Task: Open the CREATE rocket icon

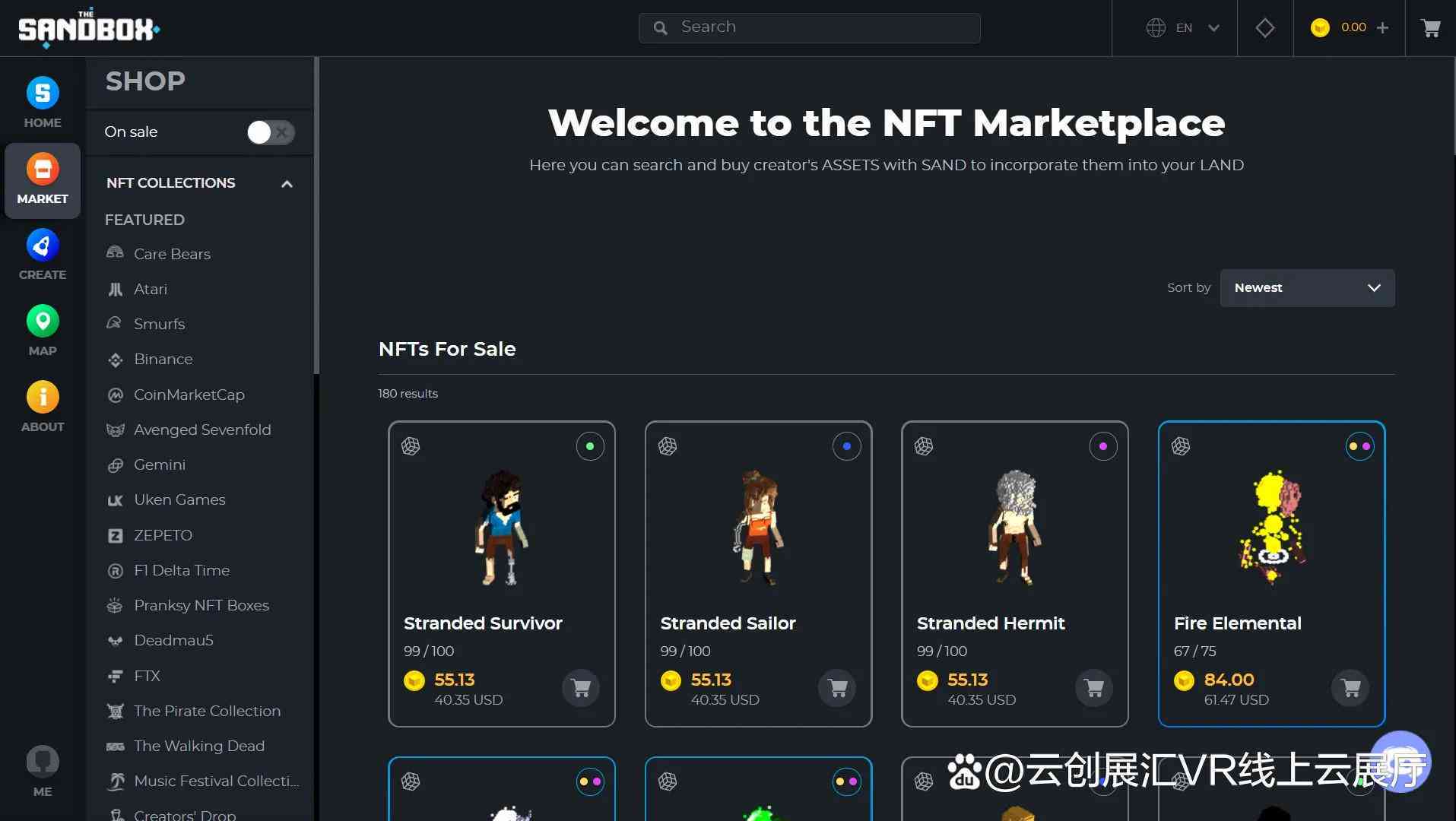Action: [x=43, y=245]
